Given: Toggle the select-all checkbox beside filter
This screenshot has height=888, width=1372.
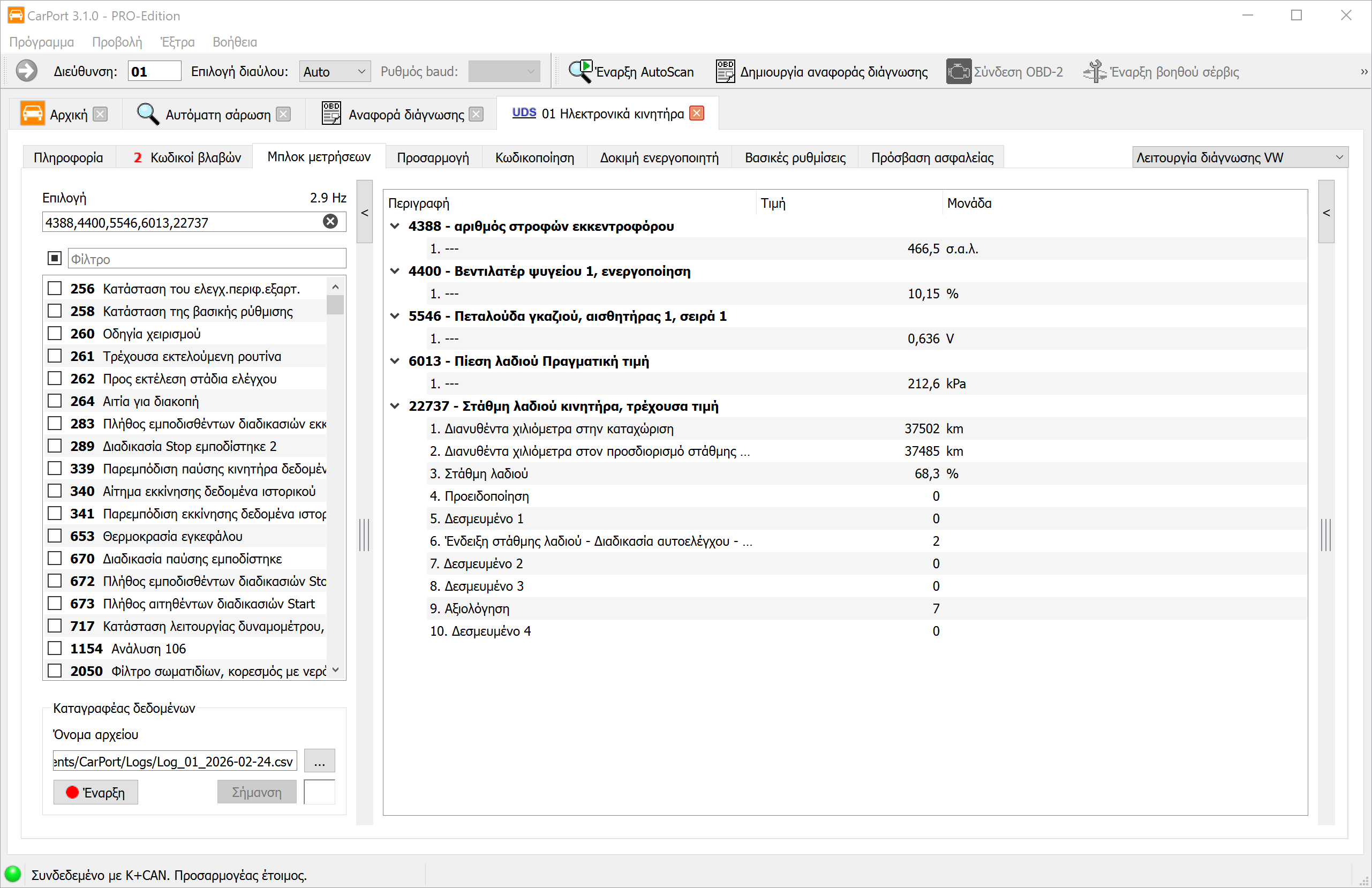Looking at the screenshot, I should [x=55, y=258].
